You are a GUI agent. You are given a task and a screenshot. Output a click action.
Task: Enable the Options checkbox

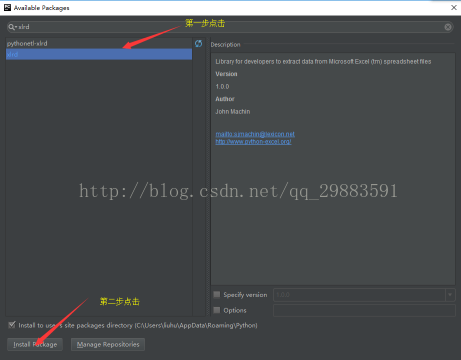[217, 310]
